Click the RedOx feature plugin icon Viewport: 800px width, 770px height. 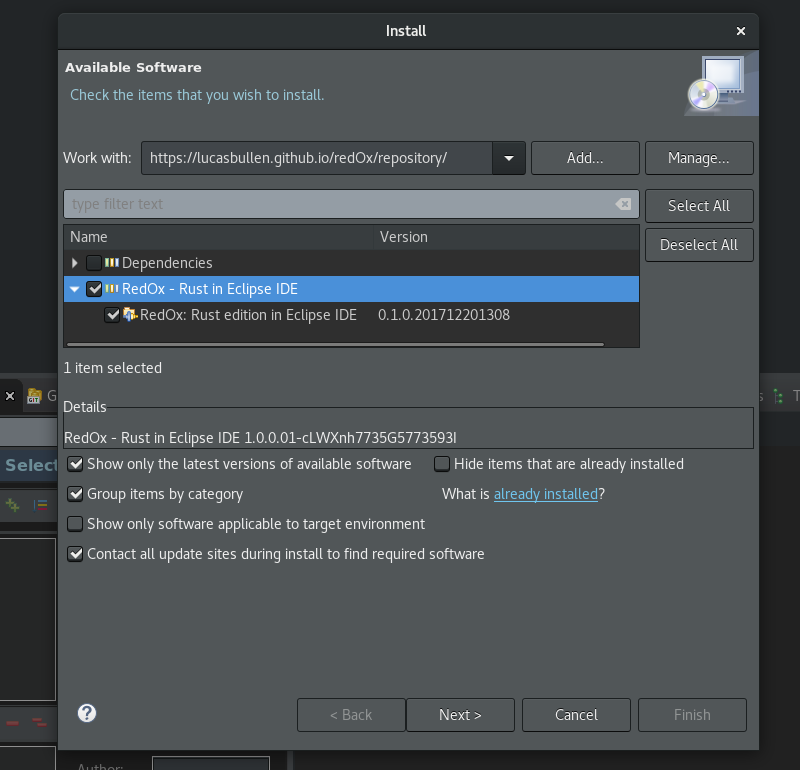tap(130, 315)
